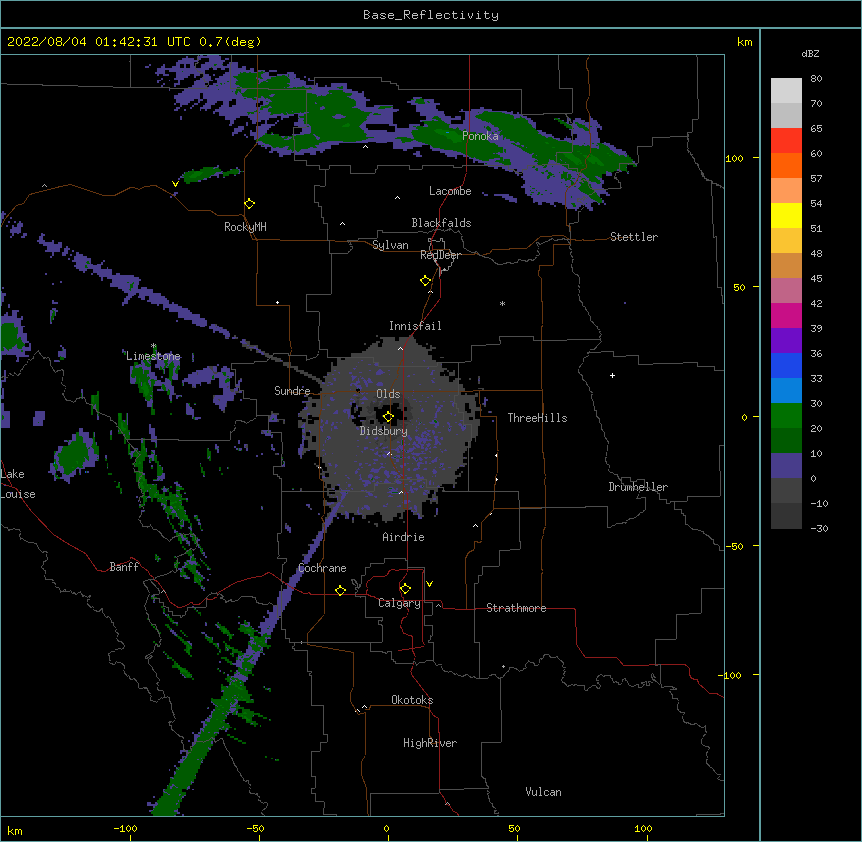Click the Blackfalds town label
The width and height of the screenshot is (862, 842).
coord(441,223)
